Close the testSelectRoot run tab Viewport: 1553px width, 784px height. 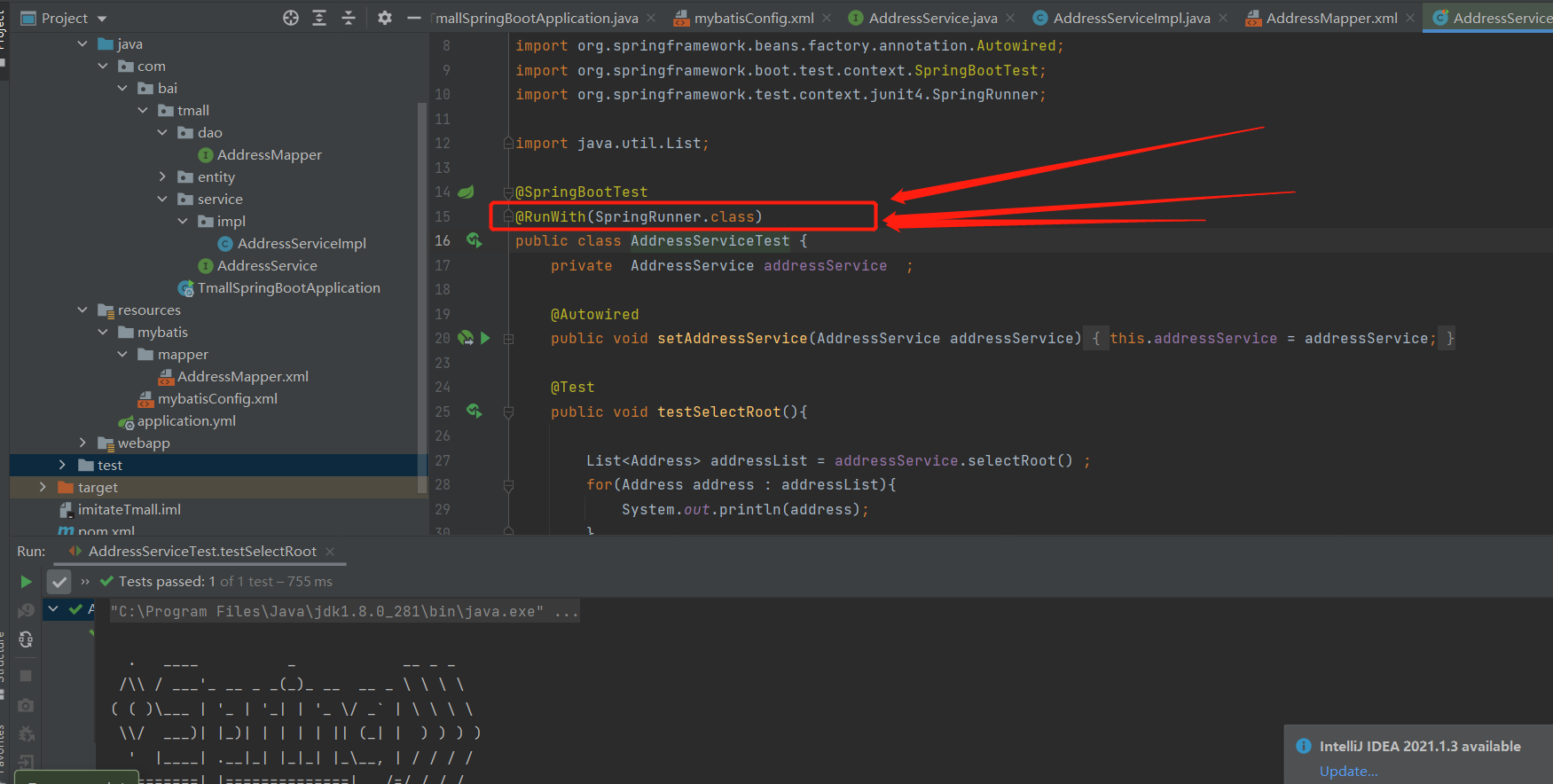tap(330, 551)
